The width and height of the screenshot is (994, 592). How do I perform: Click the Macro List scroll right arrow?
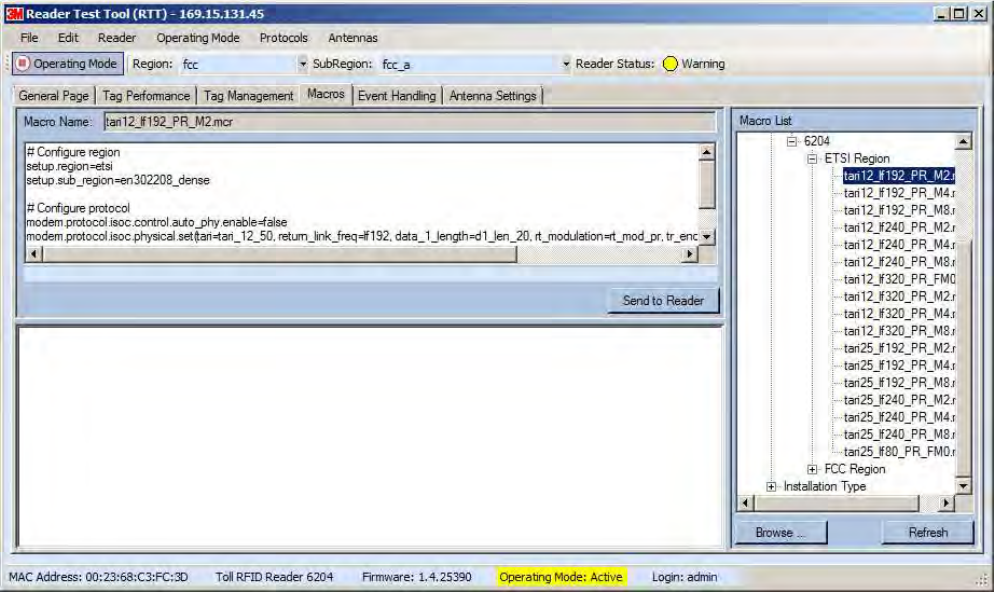pyautogui.click(x=946, y=503)
